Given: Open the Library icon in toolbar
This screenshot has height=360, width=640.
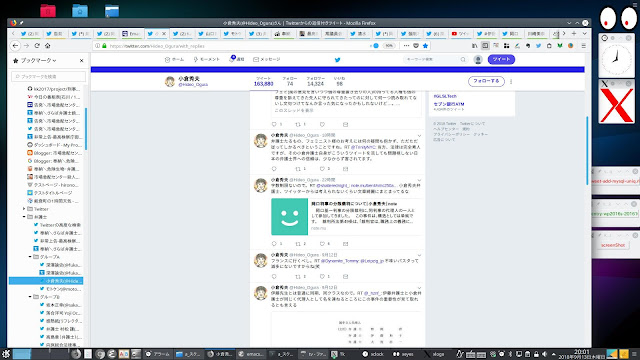Looking at the screenshot, I should (x=474, y=46).
